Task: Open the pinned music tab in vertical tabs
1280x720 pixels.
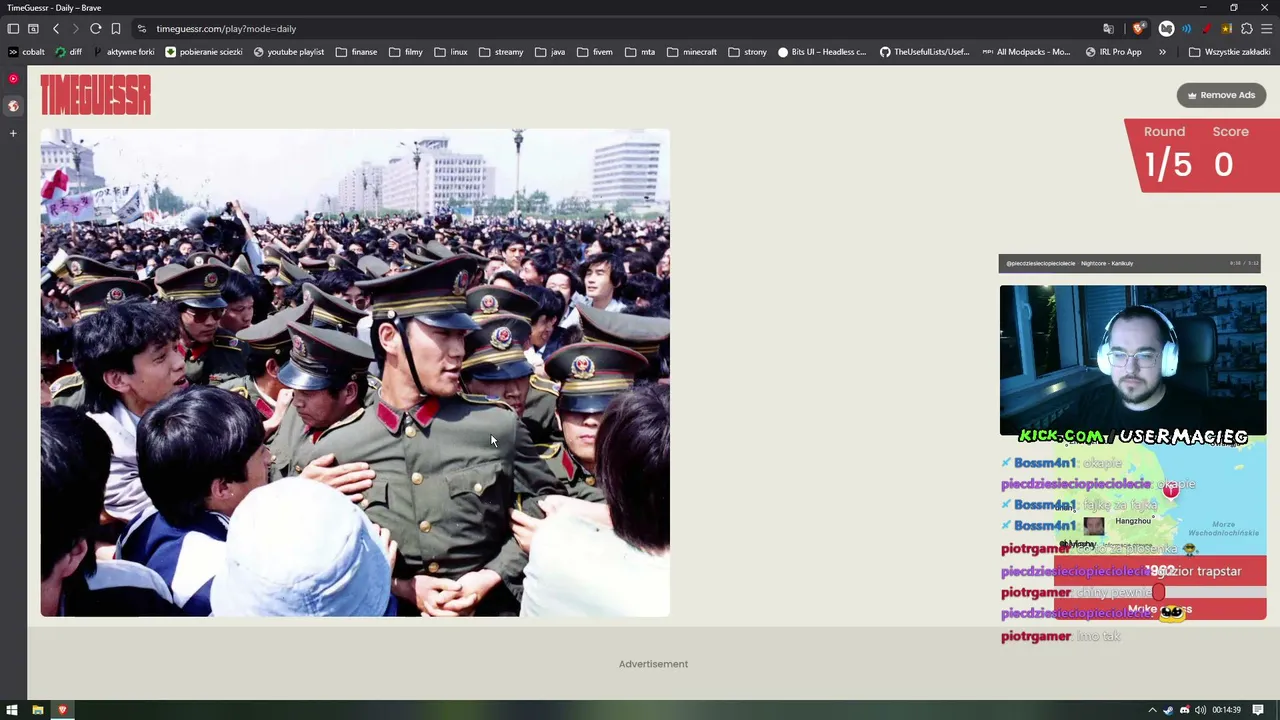Action: click(13, 79)
